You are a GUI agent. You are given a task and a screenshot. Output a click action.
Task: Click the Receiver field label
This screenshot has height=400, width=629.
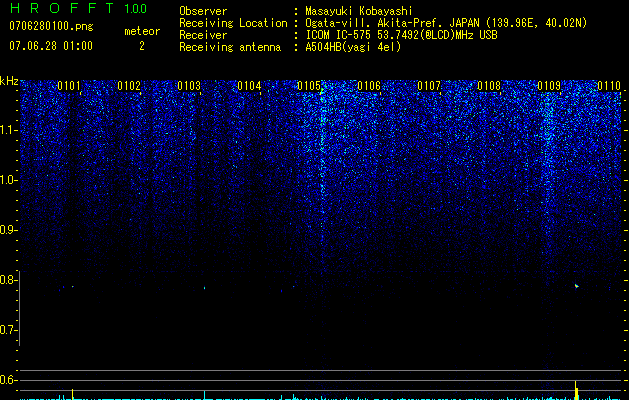tap(203, 35)
